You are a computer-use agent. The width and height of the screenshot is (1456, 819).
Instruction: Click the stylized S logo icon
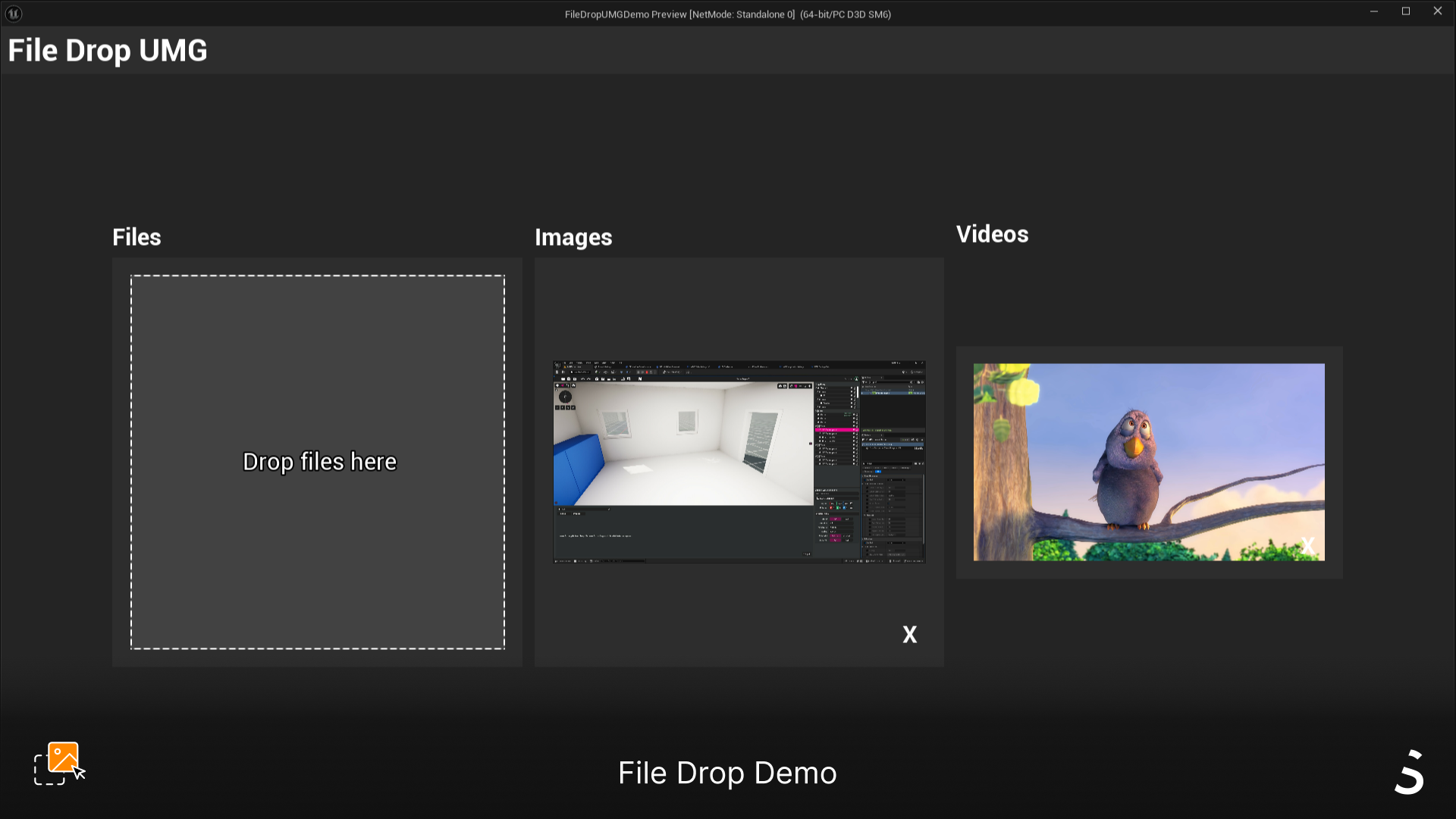click(x=1410, y=772)
